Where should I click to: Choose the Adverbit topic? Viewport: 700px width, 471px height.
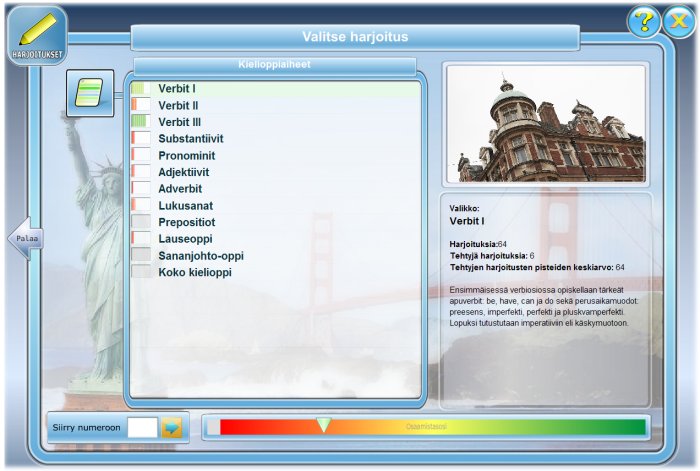pyautogui.click(x=275, y=188)
